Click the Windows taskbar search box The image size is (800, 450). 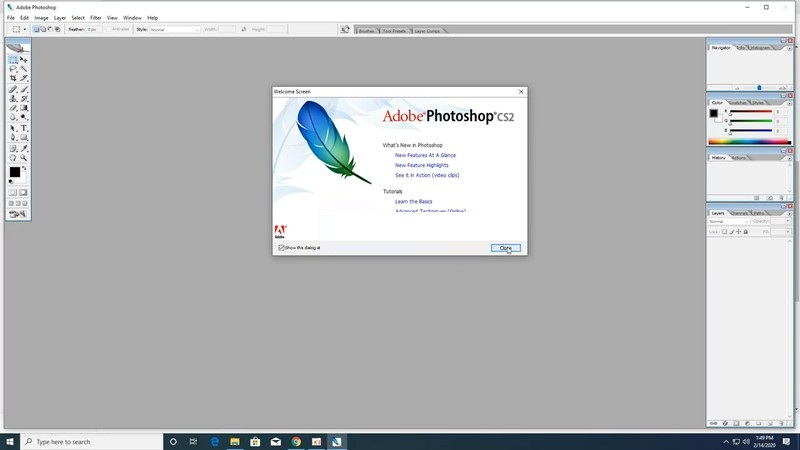coord(92,442)
